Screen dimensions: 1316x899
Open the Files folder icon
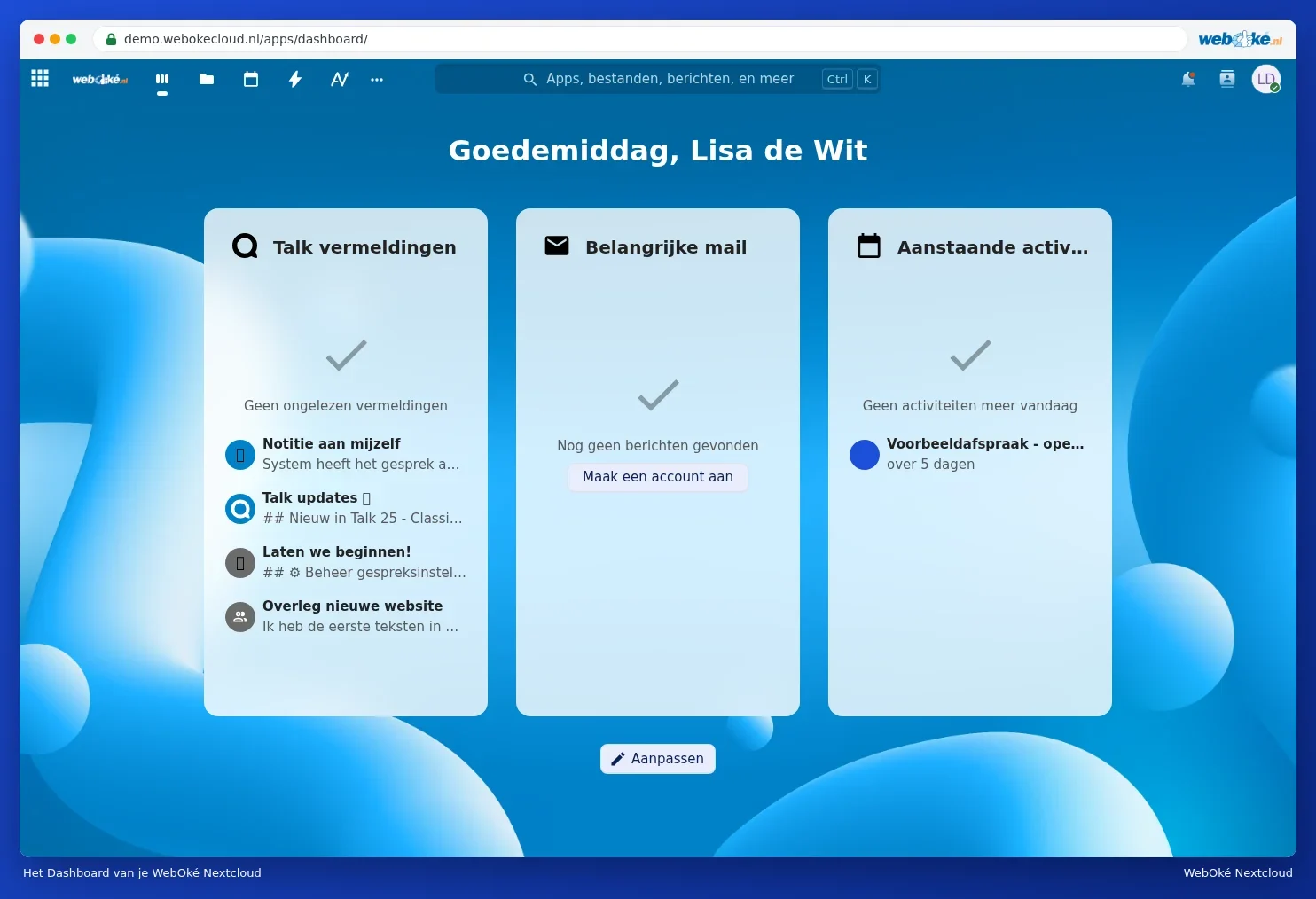[x=207, y=79]
